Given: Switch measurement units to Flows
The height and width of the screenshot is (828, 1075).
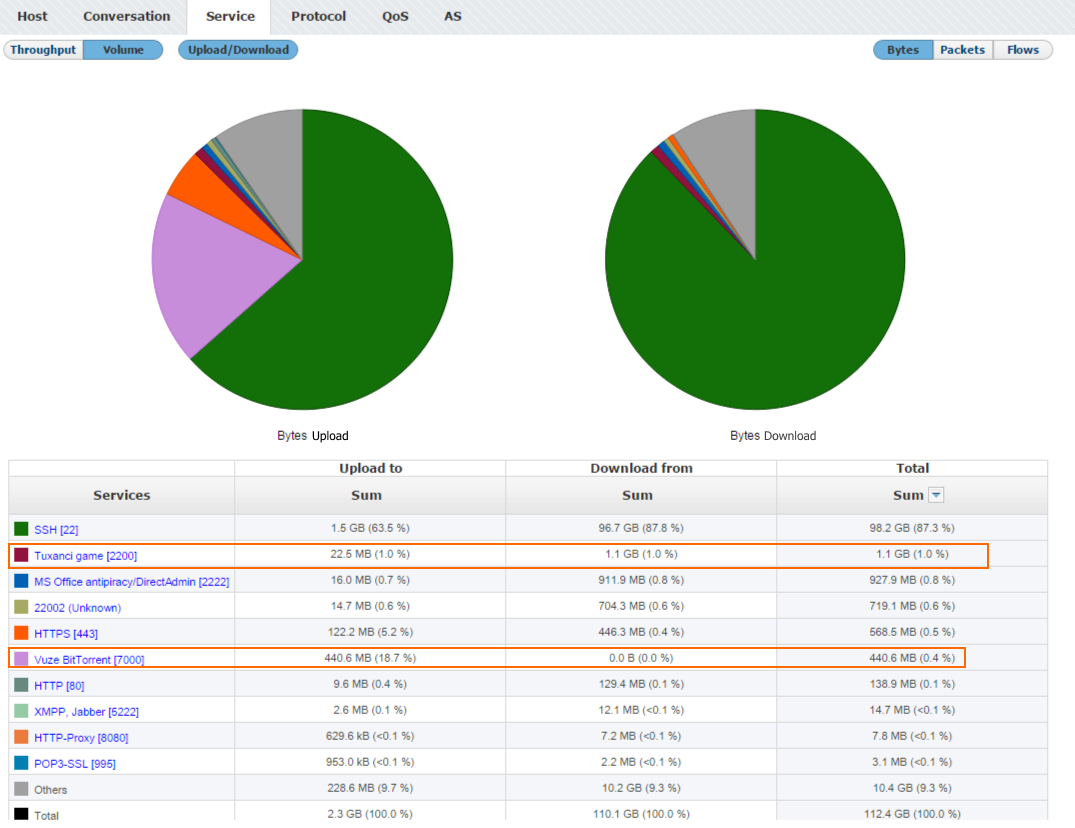Looking at the screenshot, I should tap(1022, 49).
